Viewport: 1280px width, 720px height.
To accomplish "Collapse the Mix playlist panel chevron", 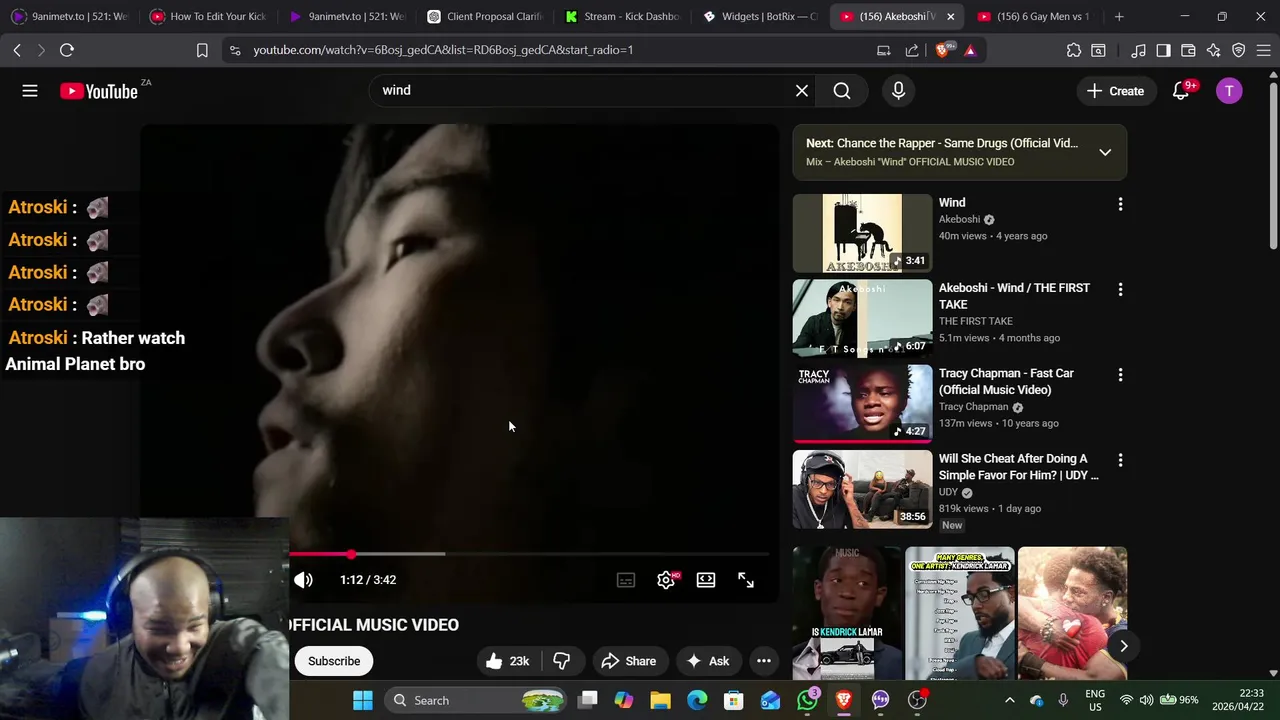I will click(x=1105, y=152).
